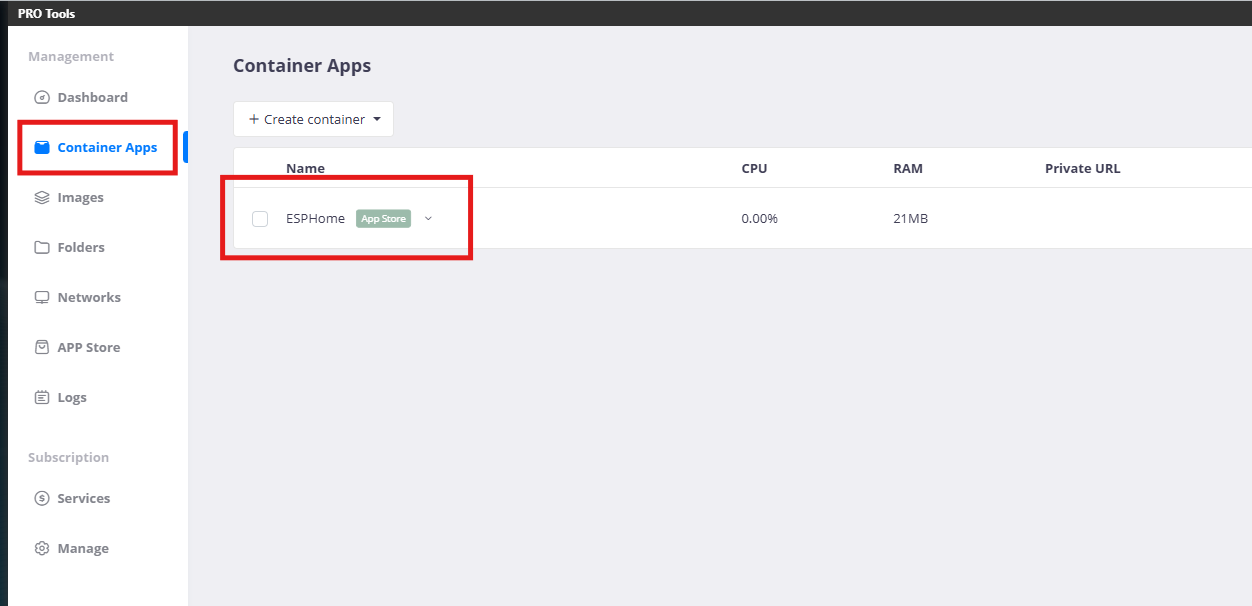Go to the Manage page

(x=83, y=548)
